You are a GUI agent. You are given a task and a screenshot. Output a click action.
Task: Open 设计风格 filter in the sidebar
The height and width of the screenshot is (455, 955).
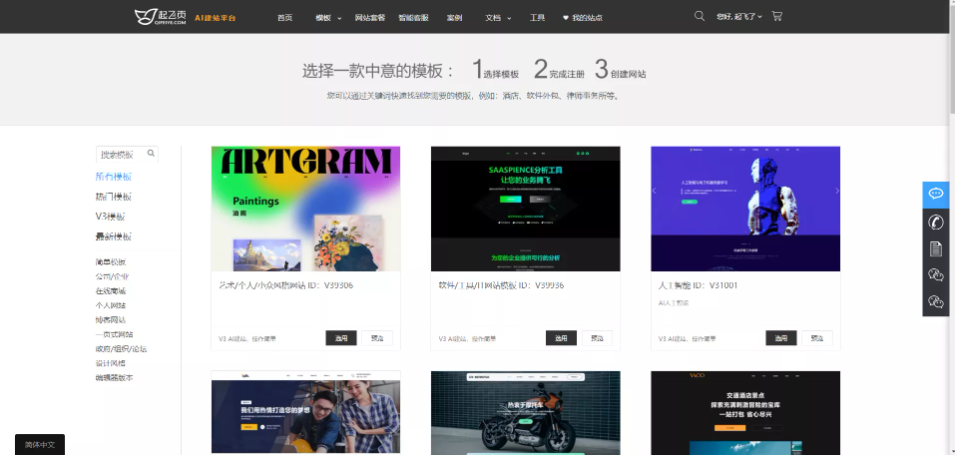coord(111,363)
